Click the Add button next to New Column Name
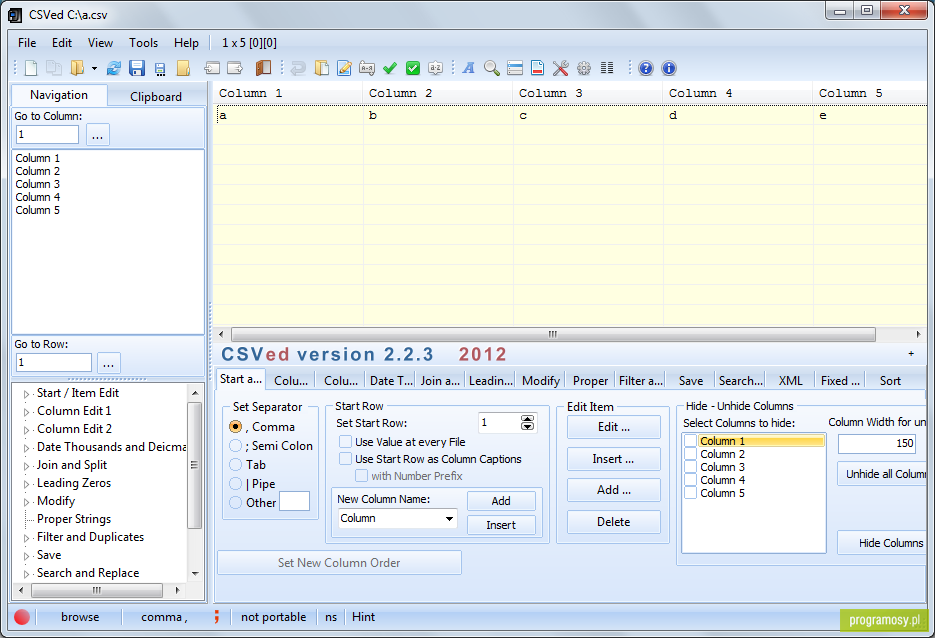935x638 pixels. coord(501,501)
